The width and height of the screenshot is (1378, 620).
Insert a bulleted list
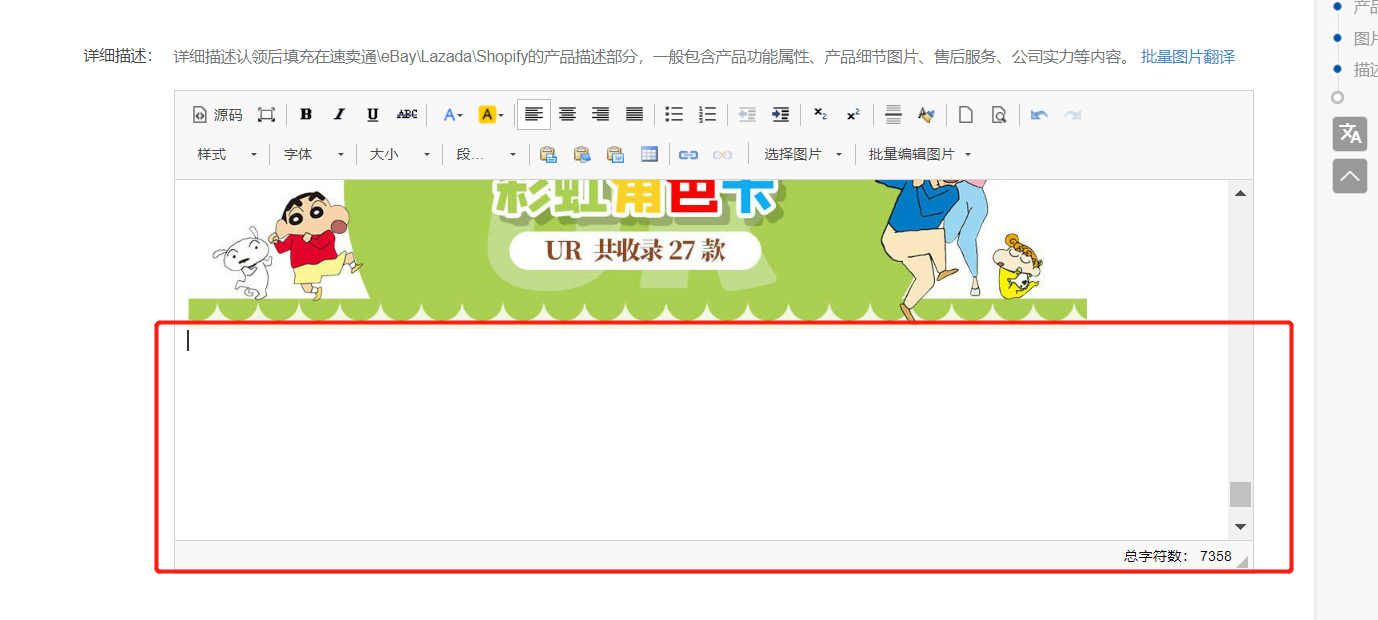[x=674, y=115]
